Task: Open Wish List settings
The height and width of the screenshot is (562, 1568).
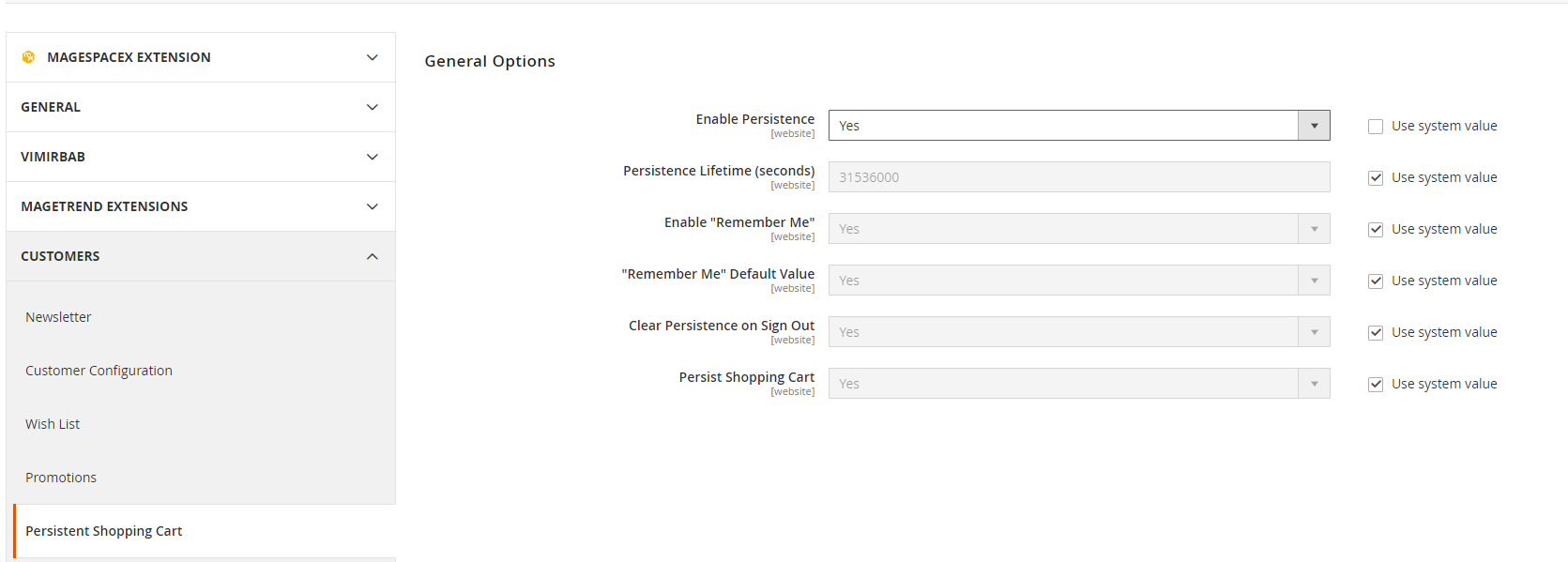Action: tap(52, 423)
